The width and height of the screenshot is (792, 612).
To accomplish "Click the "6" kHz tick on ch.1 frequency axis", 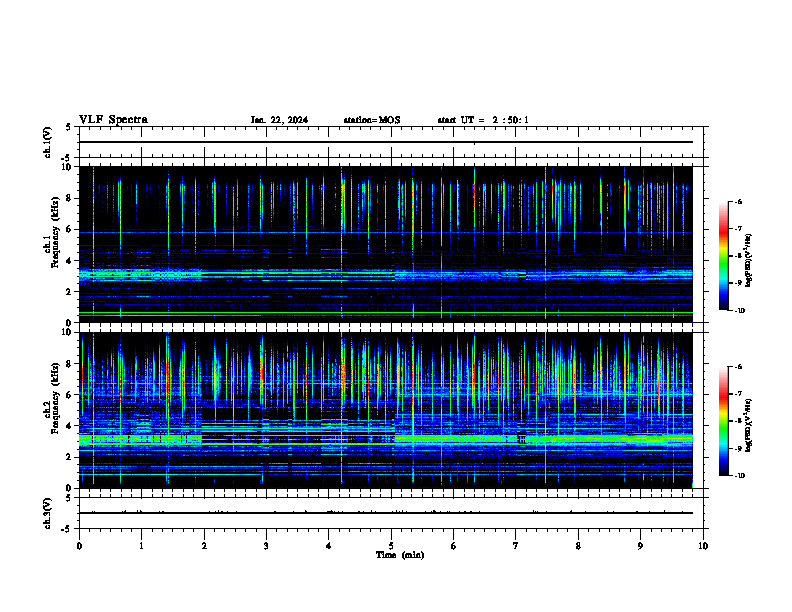I will point(69,230).
